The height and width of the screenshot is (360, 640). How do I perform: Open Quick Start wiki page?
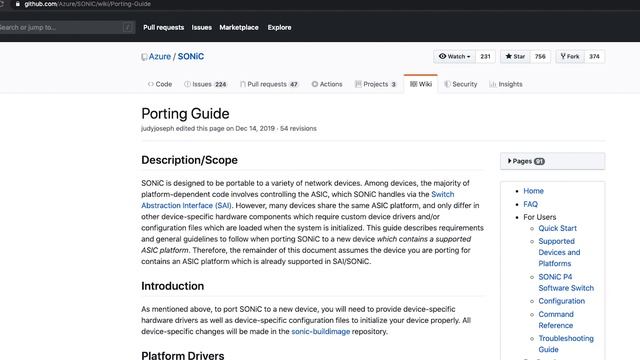click(x=558, y=228)
